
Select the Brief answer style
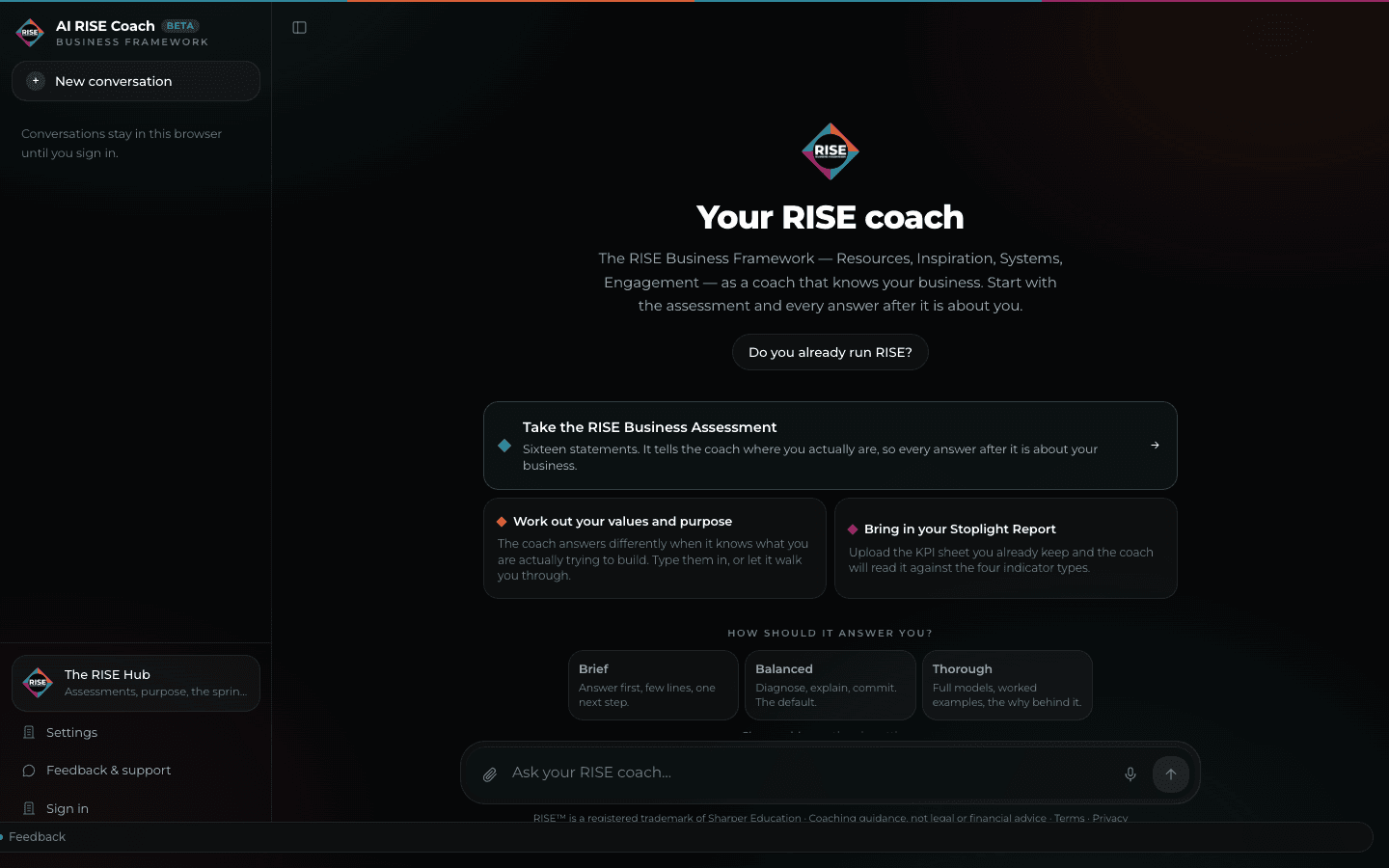(653, 685)
